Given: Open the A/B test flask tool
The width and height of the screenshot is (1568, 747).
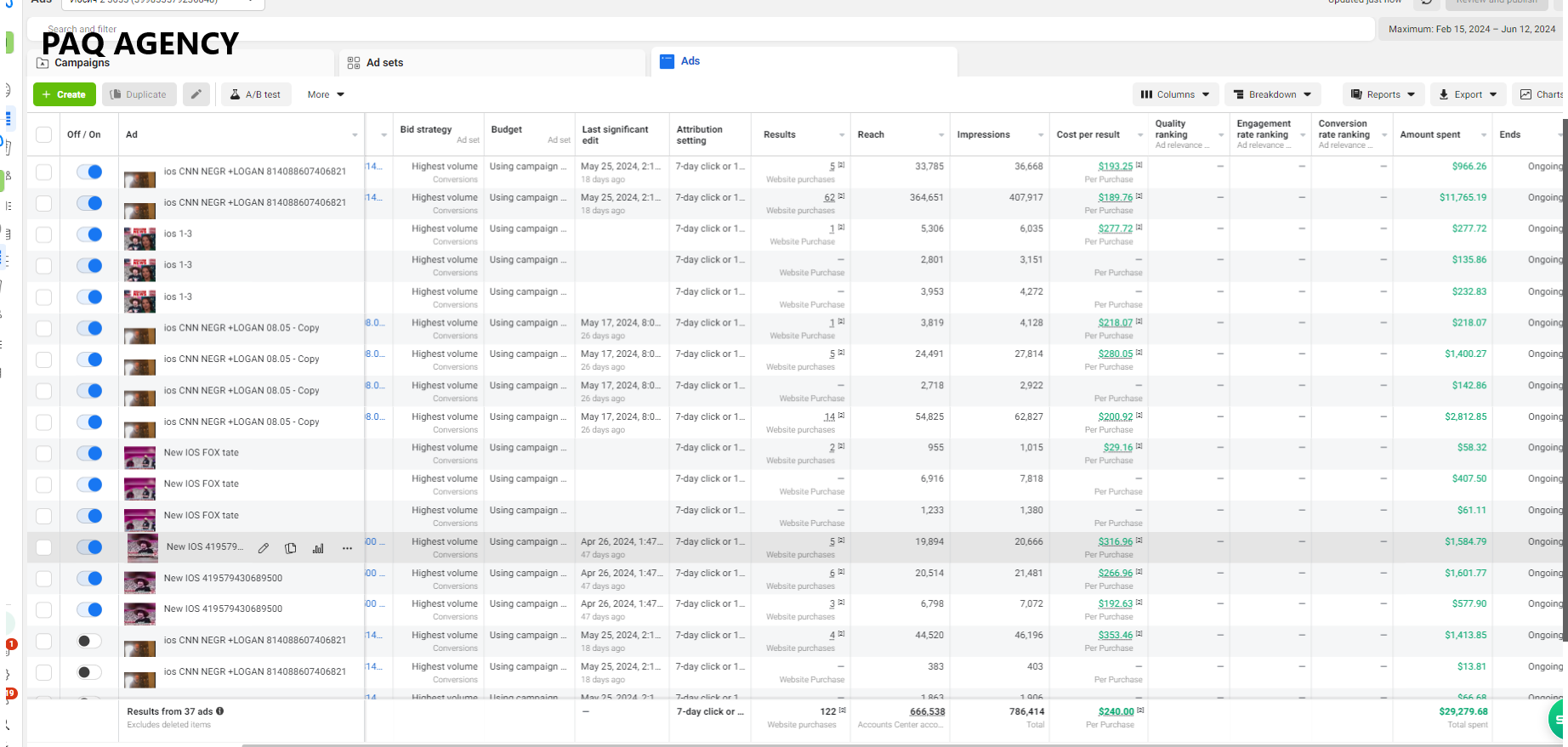Looking at the screenshot, I should pyautogui.click(x=256, y=94).
